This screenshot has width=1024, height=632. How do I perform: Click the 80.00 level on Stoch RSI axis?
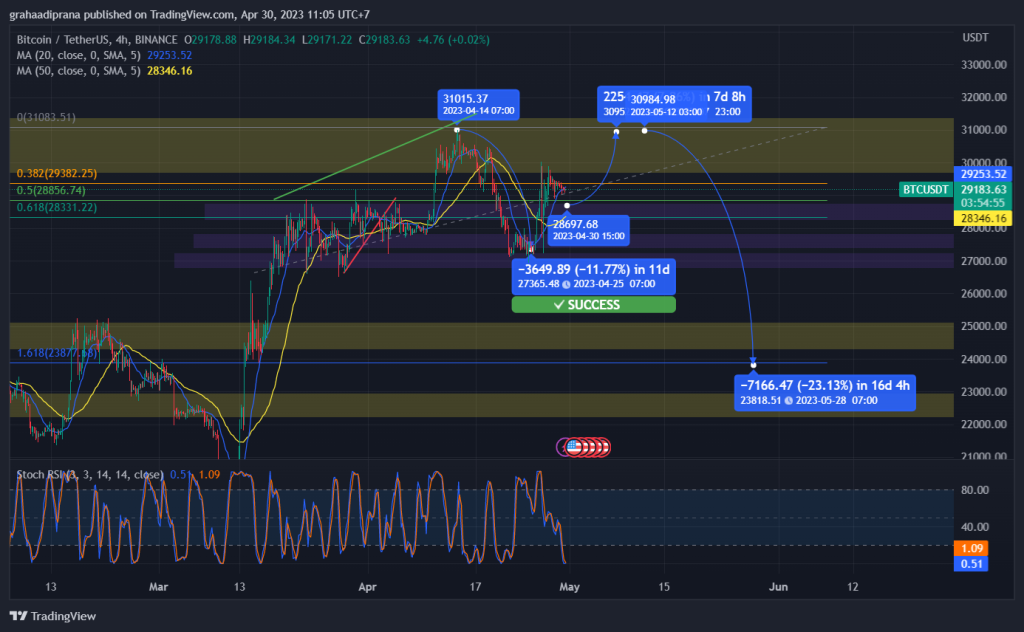tap(975, 490)
